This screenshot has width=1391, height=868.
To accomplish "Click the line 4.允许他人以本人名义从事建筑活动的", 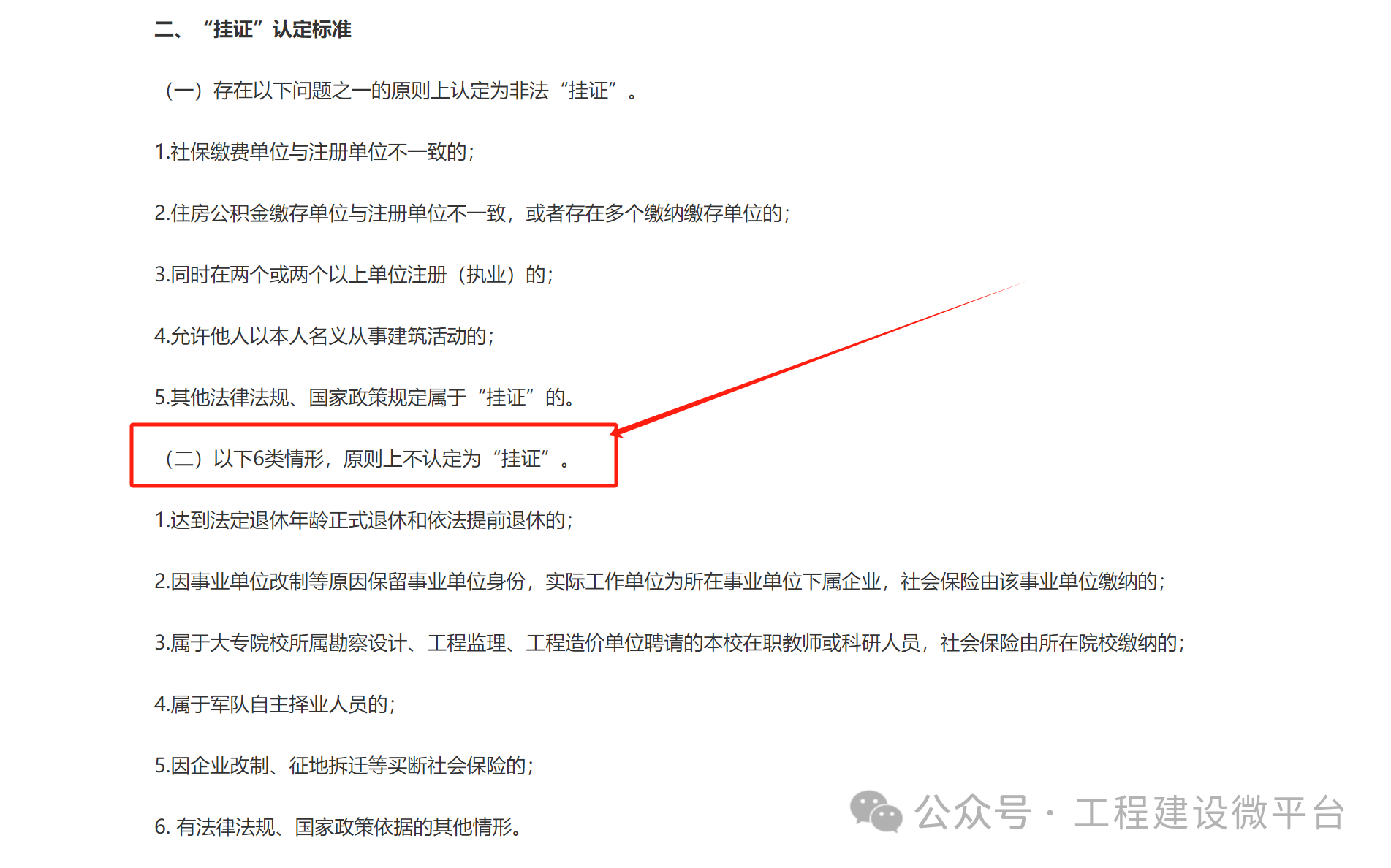I will coord(325,336).
